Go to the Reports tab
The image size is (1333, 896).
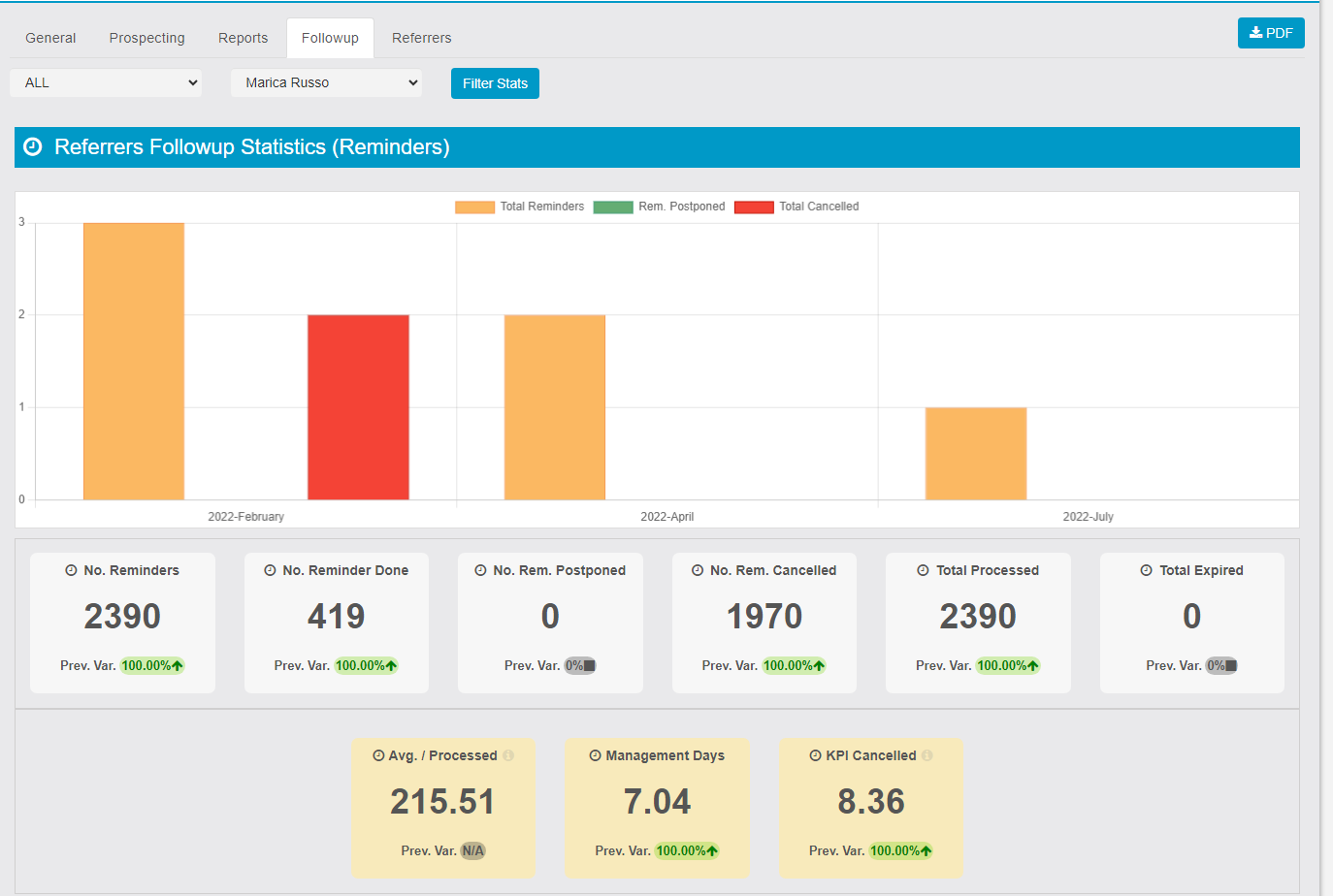coord(243,38)
